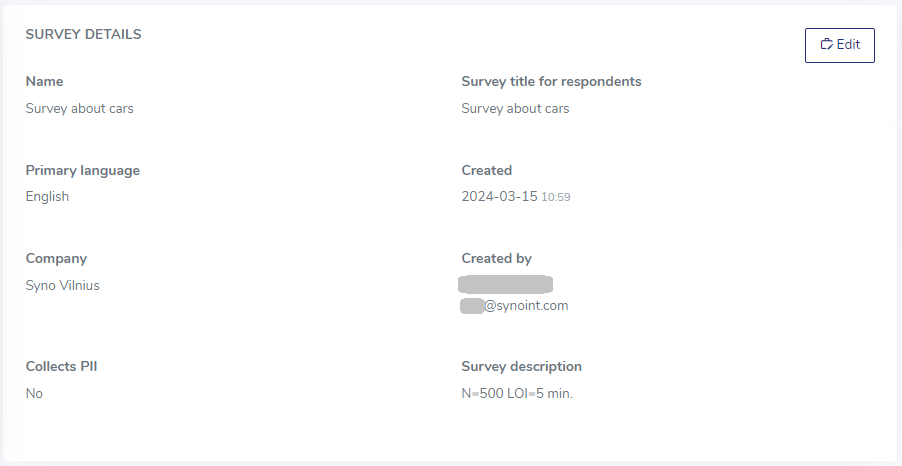Screen dimensions: 902x466
Task: Click the Edit button
Action: click(x=839, y=45)
